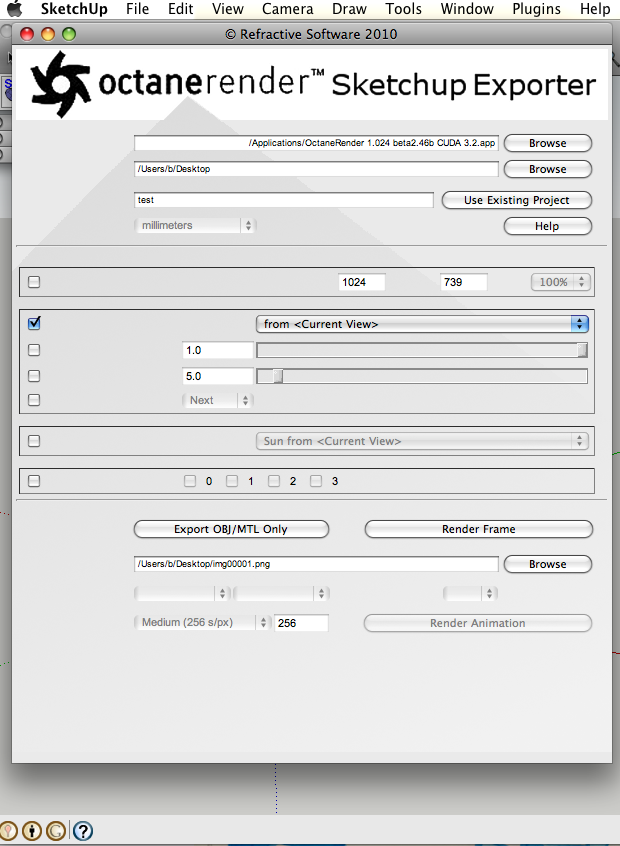This screenshot has width=620, height=846.
Task: Check the box labeled 3
Action: (x=316, y=481)
